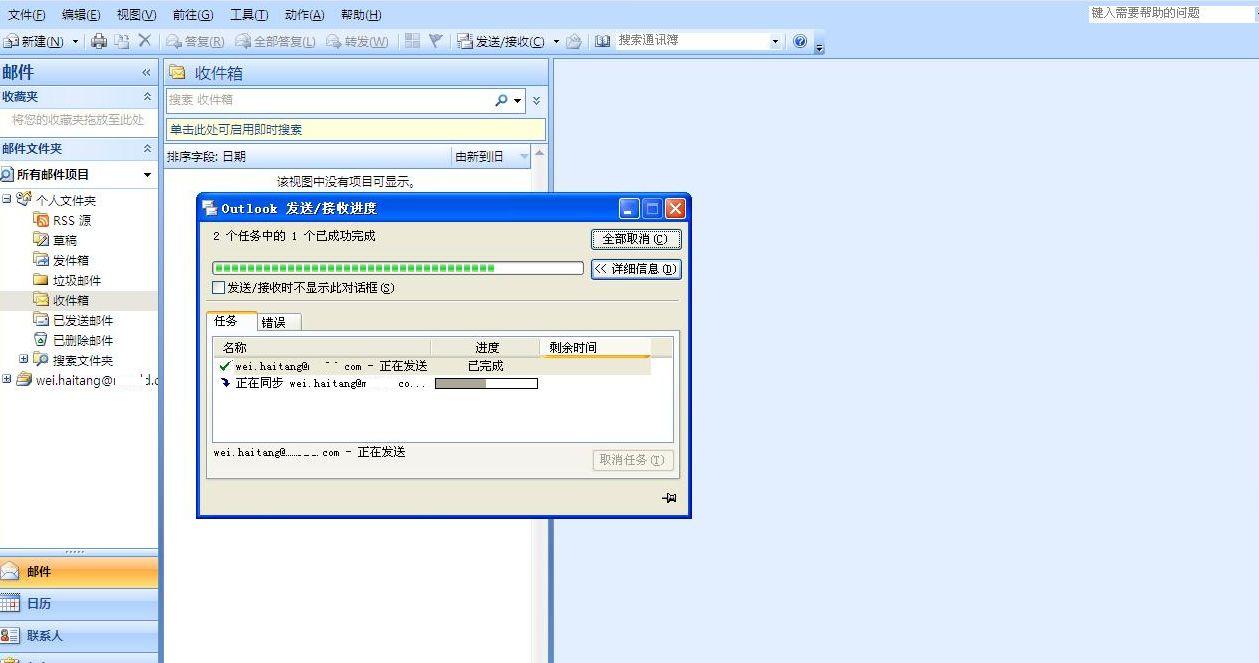Enable 发送/接收时不显示此对话框 checkbox
This screenshot has width=1259, height=663.
(219, 288)
